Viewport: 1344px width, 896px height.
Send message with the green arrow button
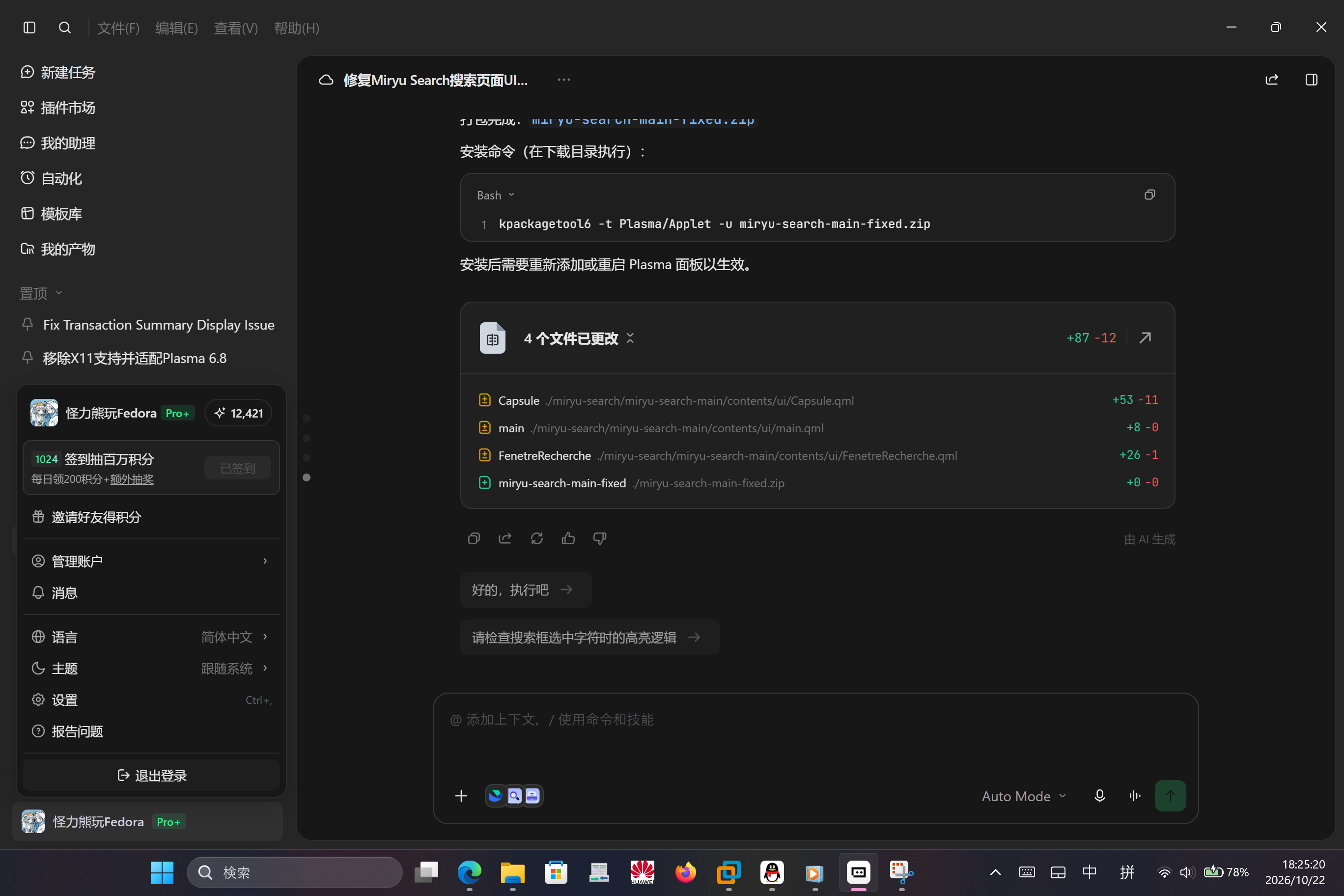coord(1170,795)
